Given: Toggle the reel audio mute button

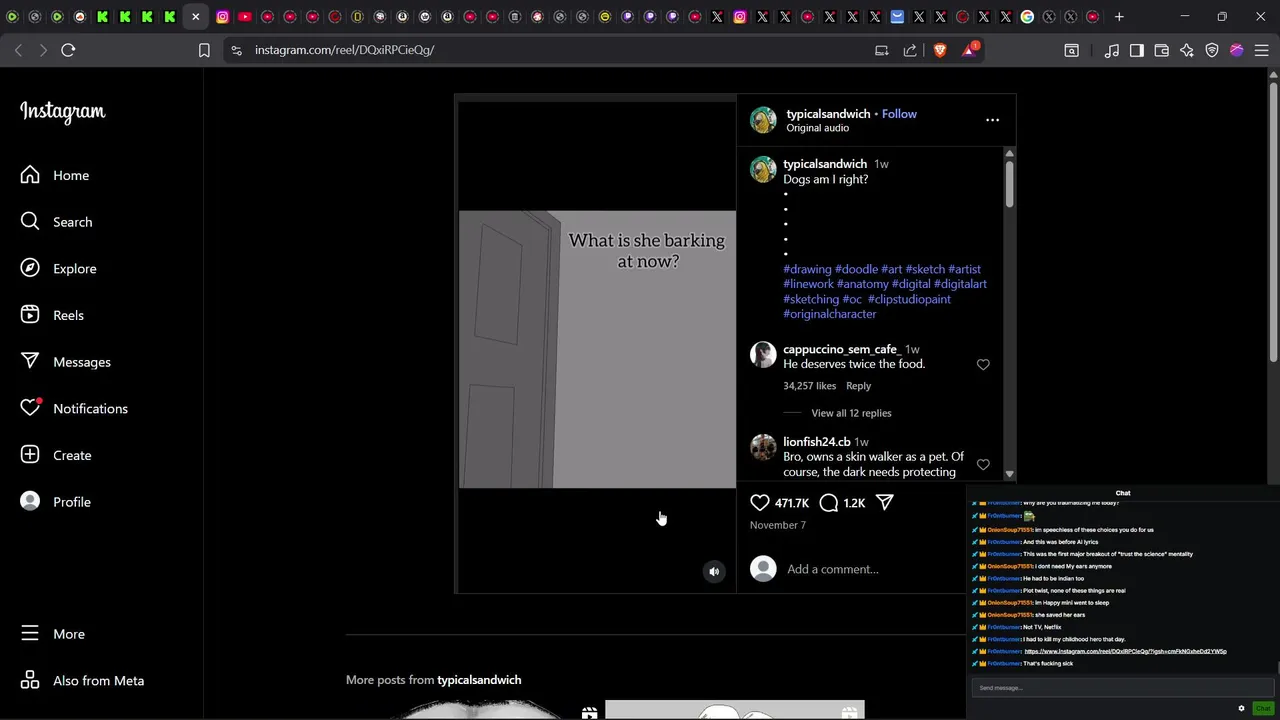Looking at the screenshot, I should pos(714,571).
